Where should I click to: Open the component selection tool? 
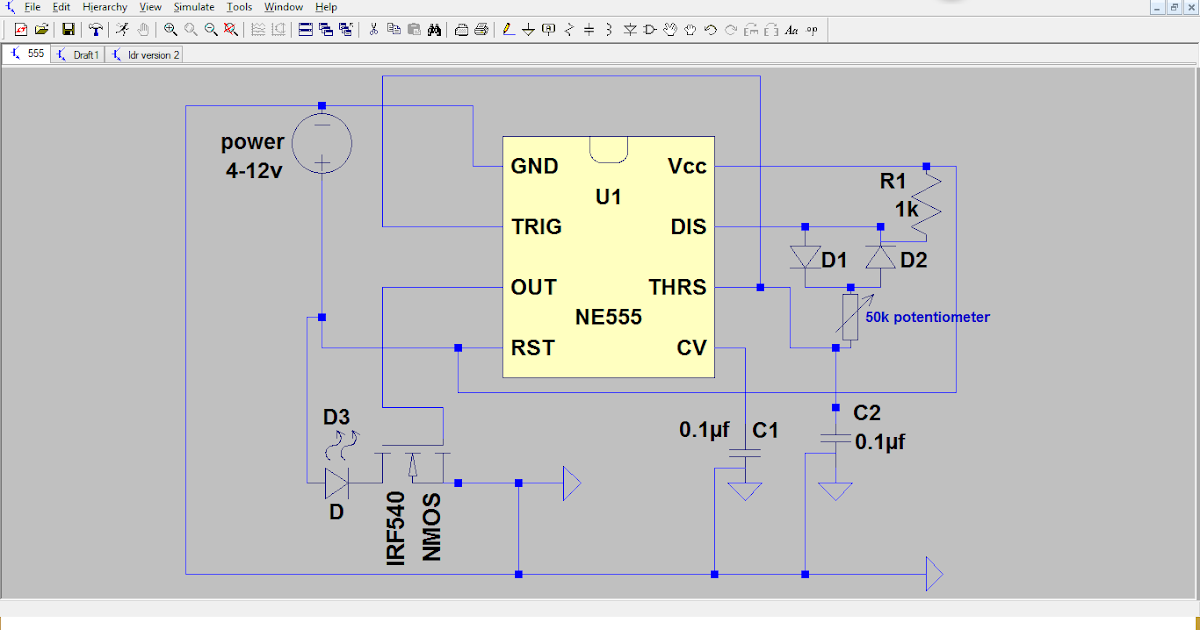[x=650, y=30]
